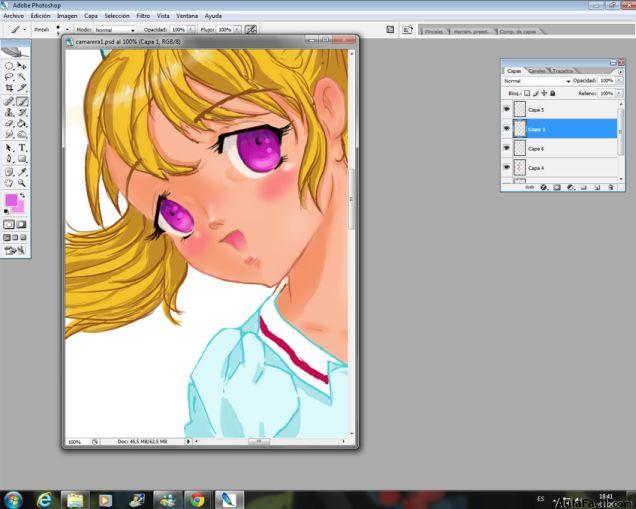
Task: Hide the selected Capa 1 layer
Action: click(x=507, y=129)
